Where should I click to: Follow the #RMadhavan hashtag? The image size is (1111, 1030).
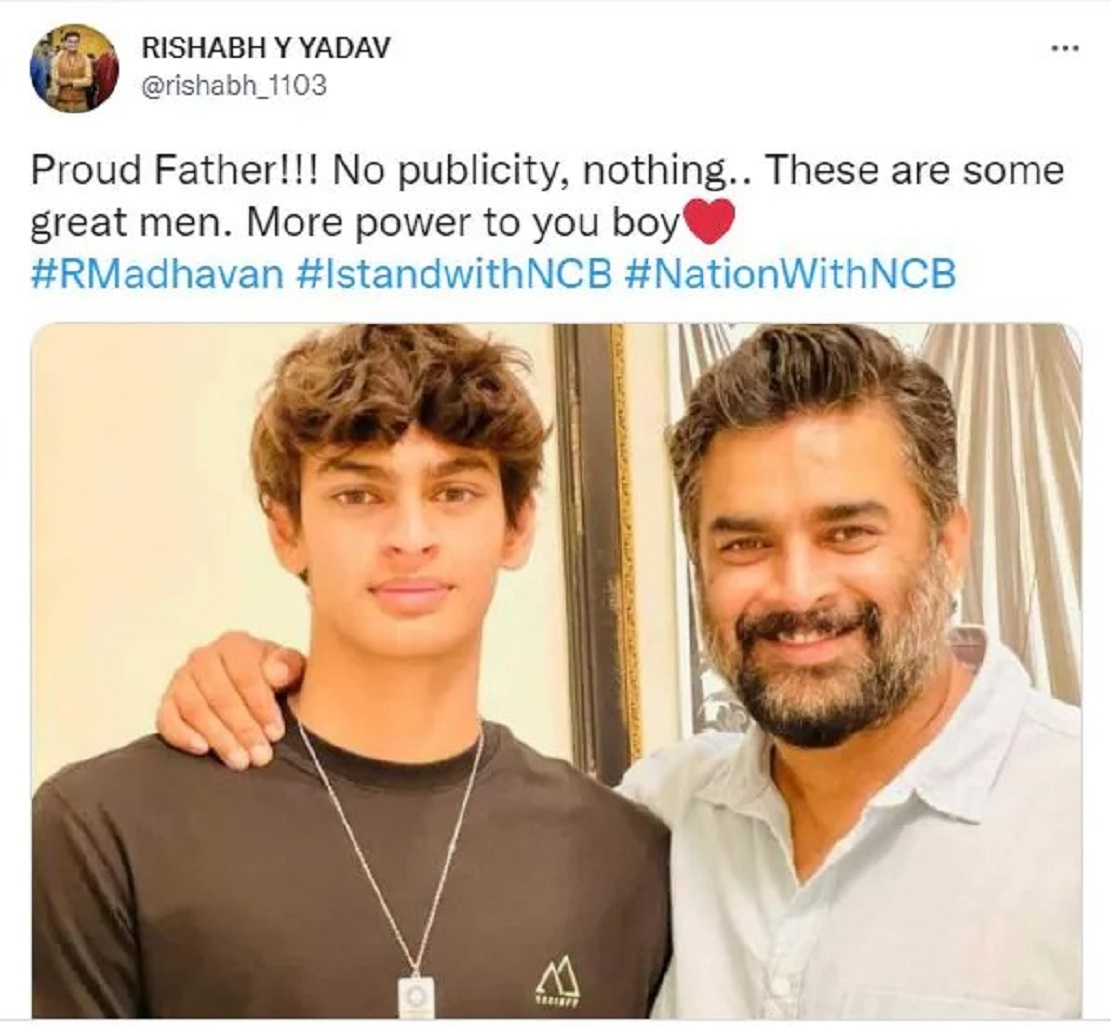[157, 274]
